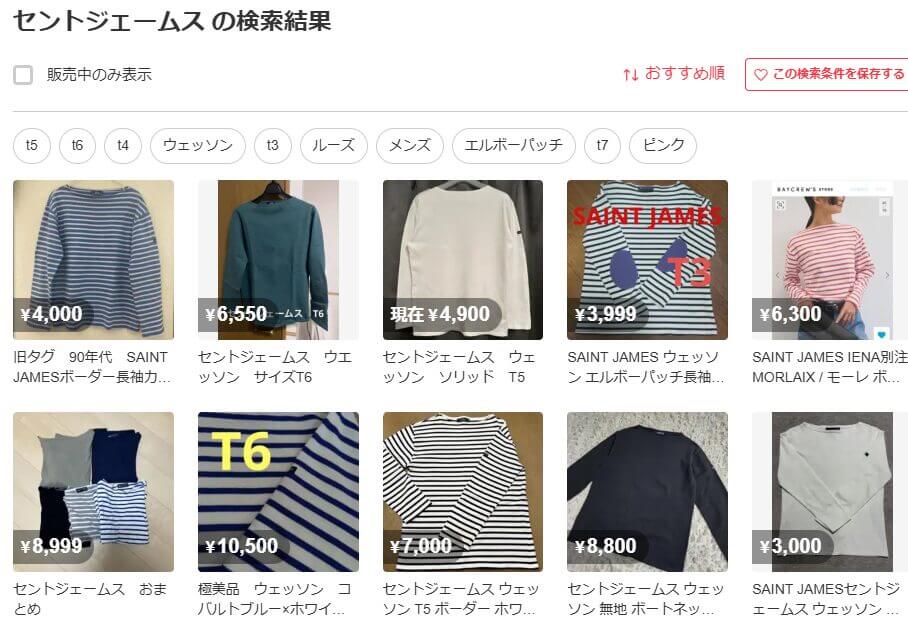This screenshot has height=634, width=908.
Task: Open the ¥4,000 blue striped shirt thumbnail
Action: 93,260
